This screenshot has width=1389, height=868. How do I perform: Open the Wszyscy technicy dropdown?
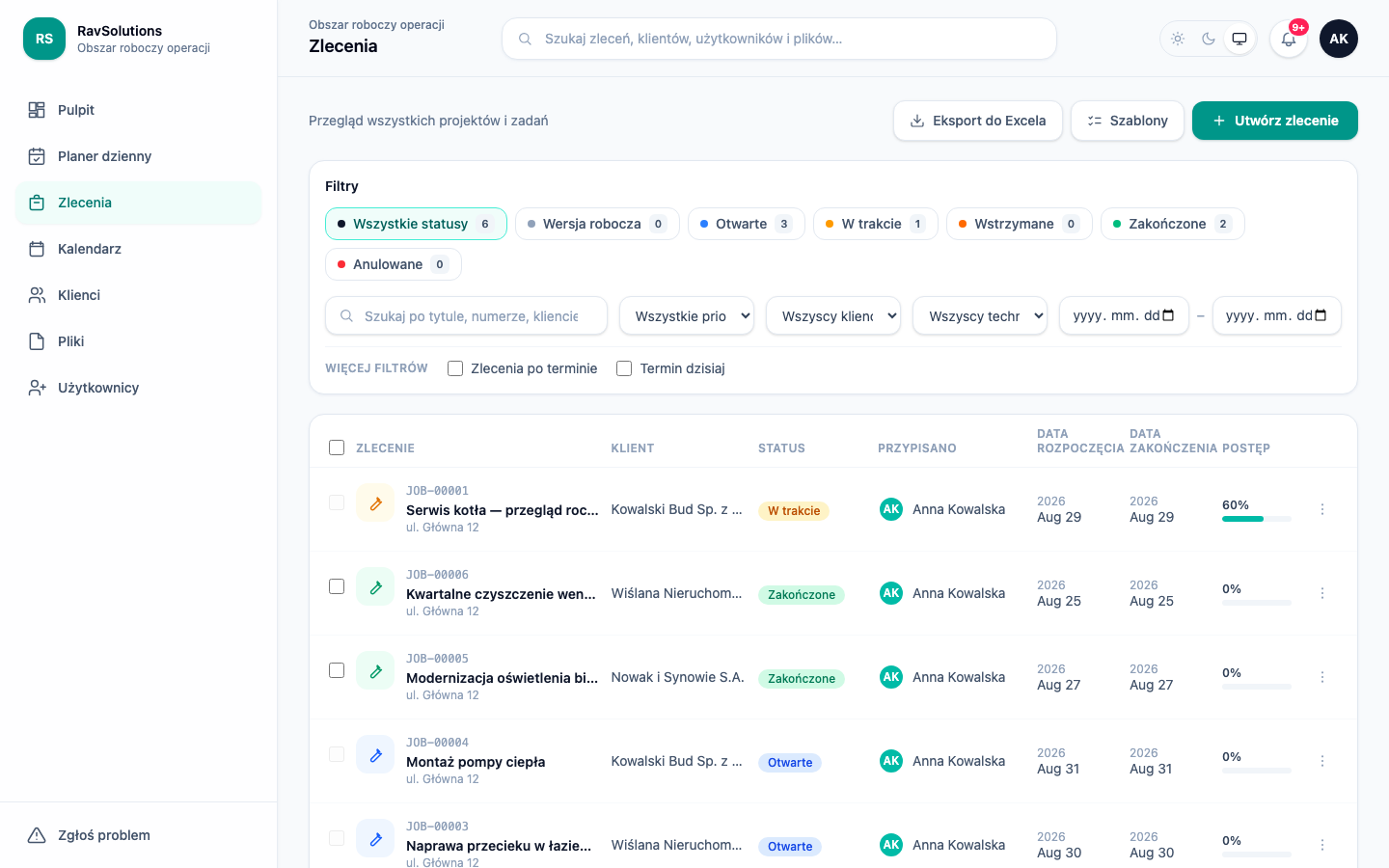[x=980, y=315]
